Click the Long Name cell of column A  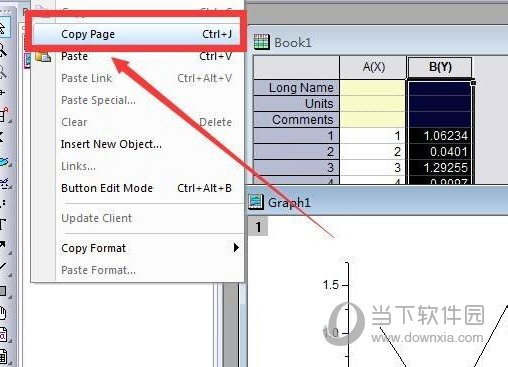373,88
